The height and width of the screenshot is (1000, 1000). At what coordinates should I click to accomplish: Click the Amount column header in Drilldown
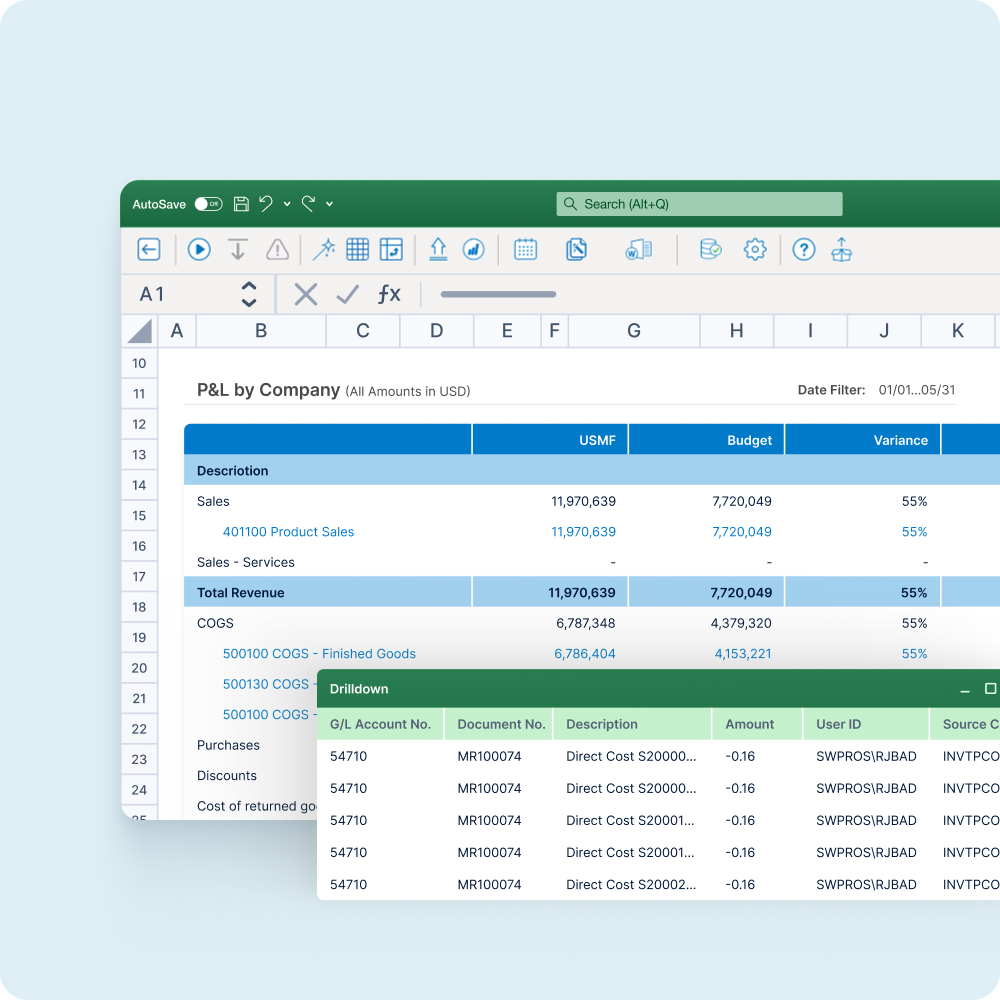pyautogui.click(x=750, y=724)
